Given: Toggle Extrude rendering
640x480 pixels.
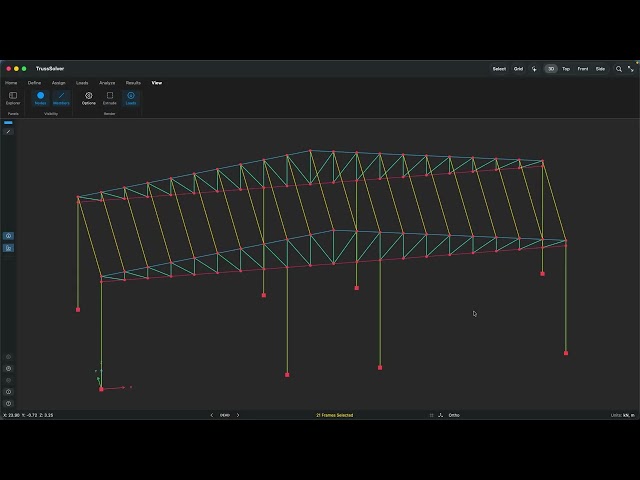Looking at the screenshot, I should [110, 98].
